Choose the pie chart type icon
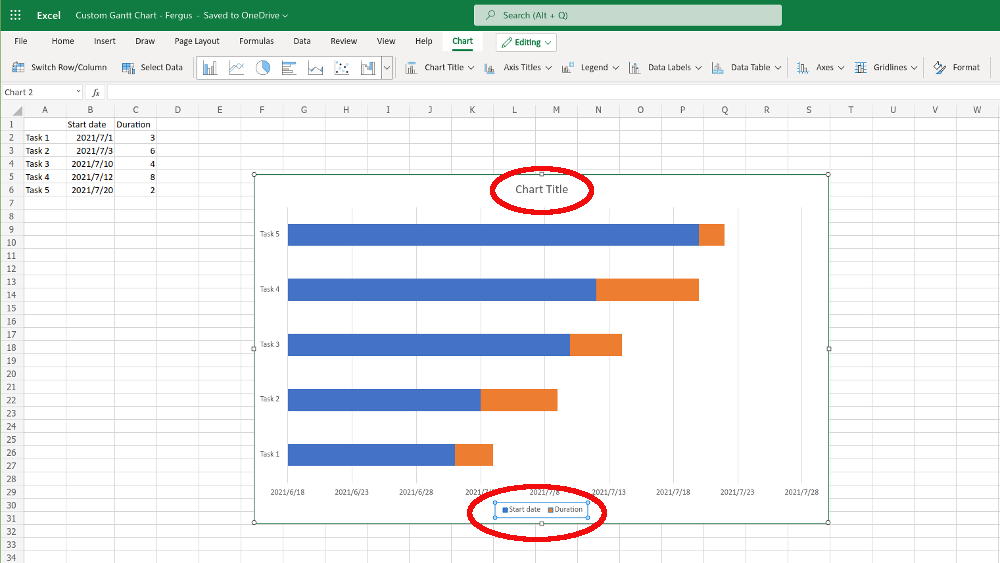 coord(263,68)
